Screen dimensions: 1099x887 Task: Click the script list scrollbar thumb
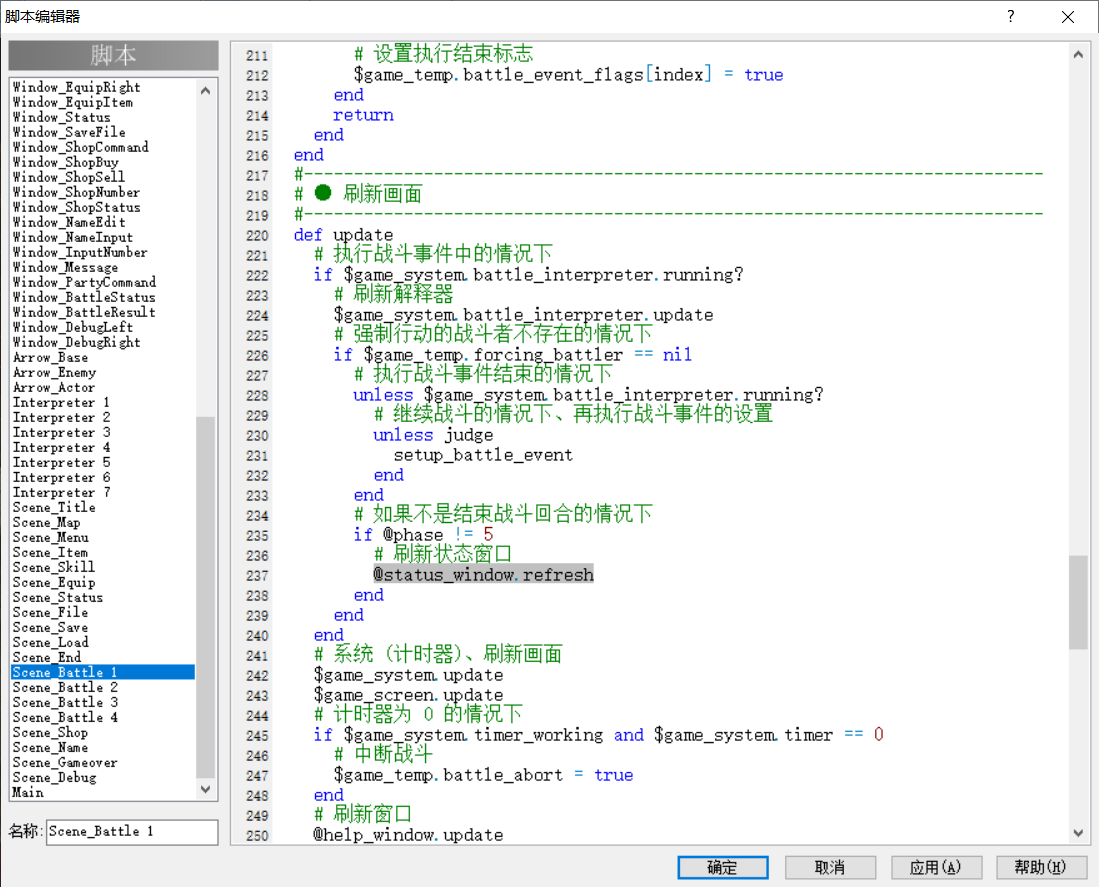[205, 597]
